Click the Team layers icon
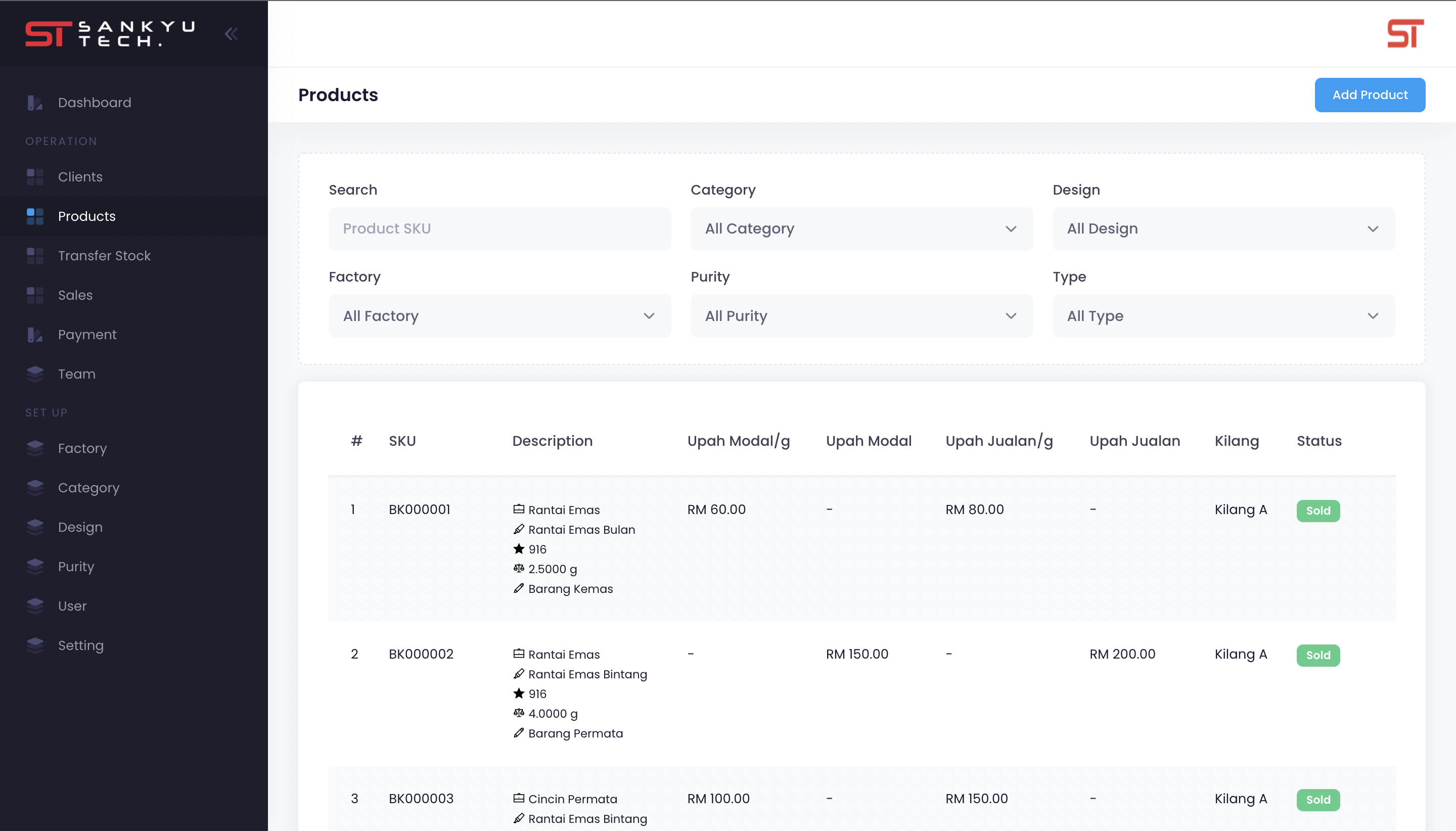The width and height of the screenshot is (1456, 831). point(35,374)
